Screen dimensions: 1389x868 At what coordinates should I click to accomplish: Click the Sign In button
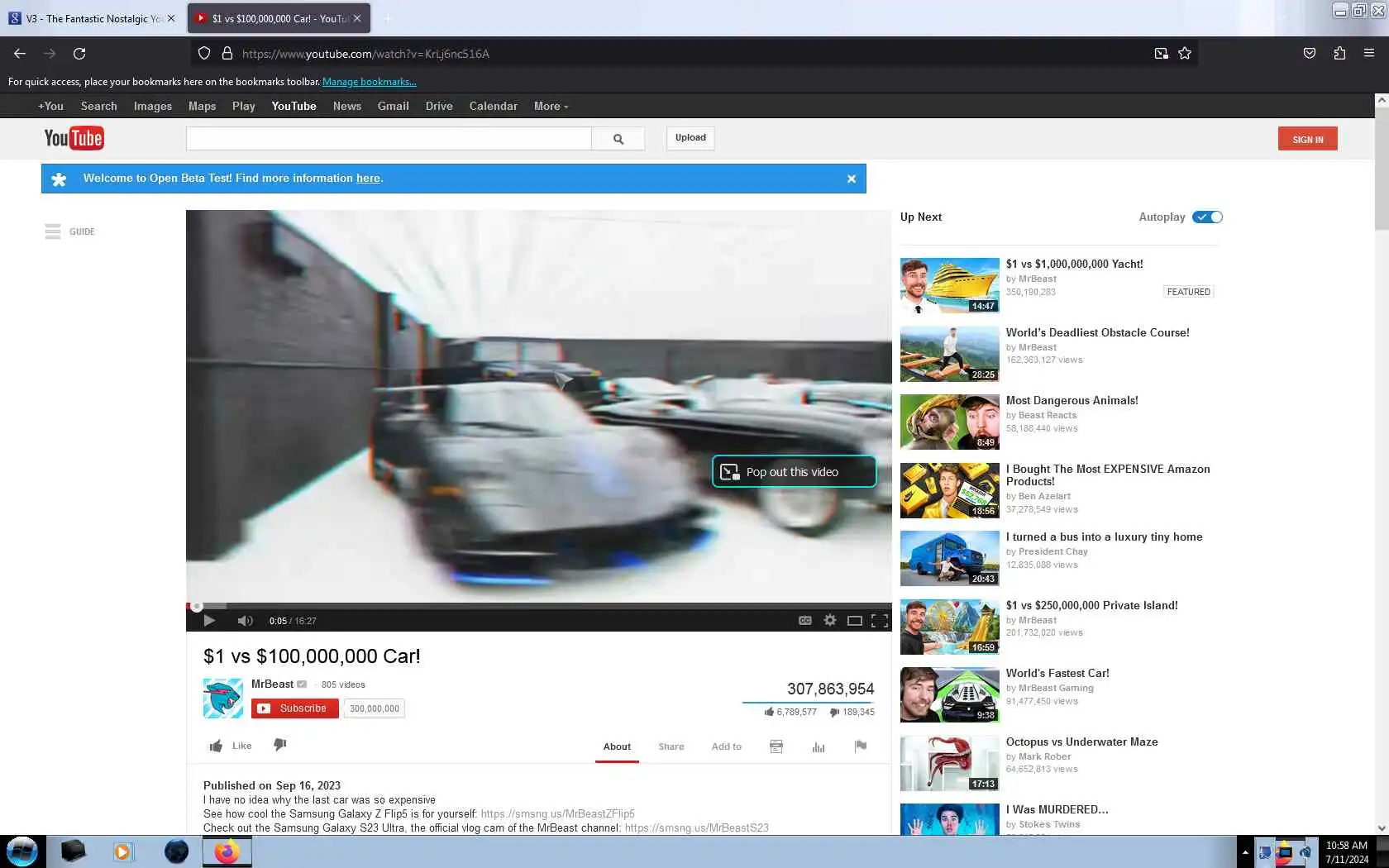pos(1307,139)
